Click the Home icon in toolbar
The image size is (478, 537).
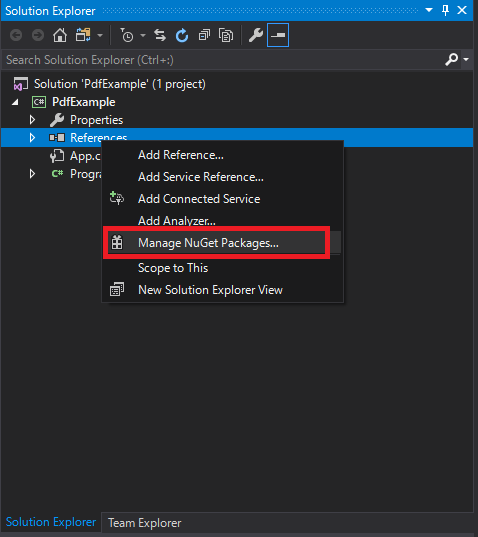(x=60, y=35)
